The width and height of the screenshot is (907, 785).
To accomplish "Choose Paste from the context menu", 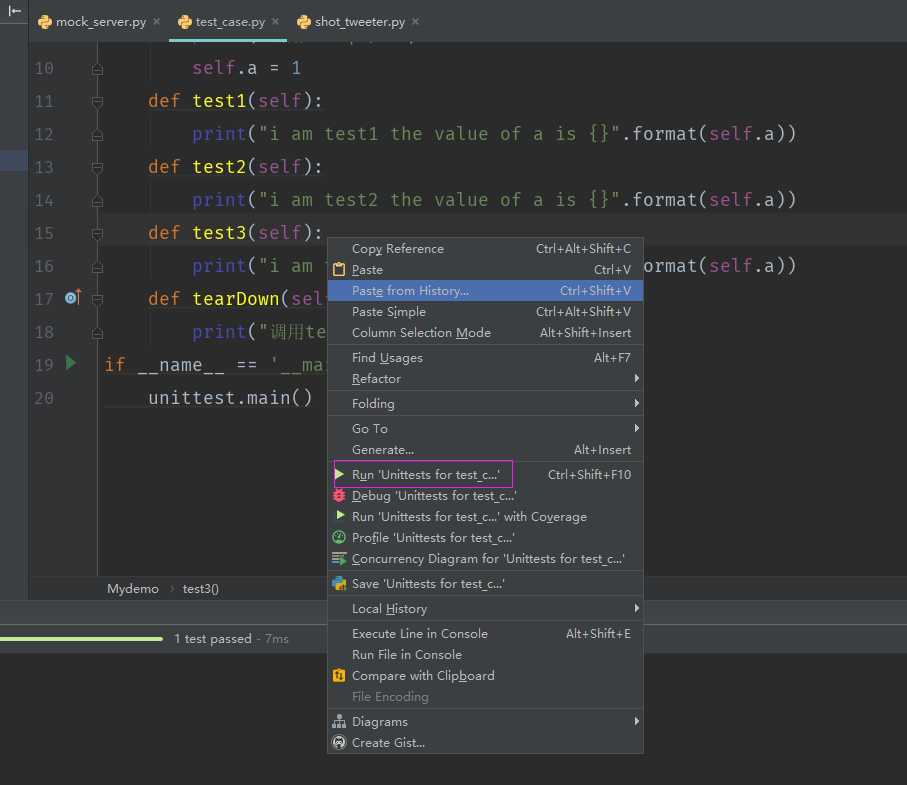I will (485, 270).
